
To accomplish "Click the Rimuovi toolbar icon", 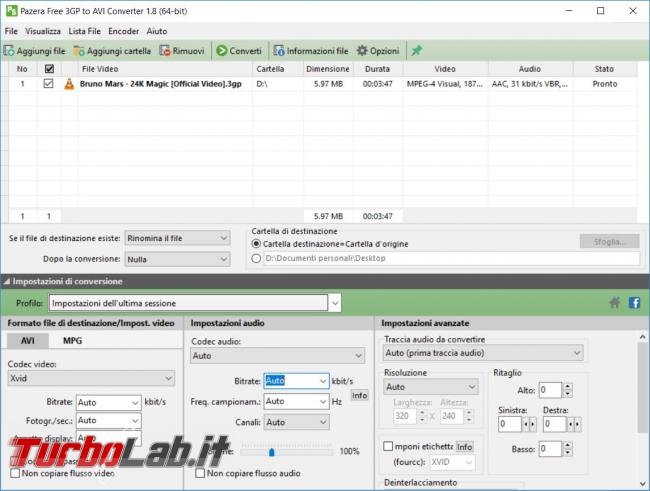I will [x=165, y=51].
